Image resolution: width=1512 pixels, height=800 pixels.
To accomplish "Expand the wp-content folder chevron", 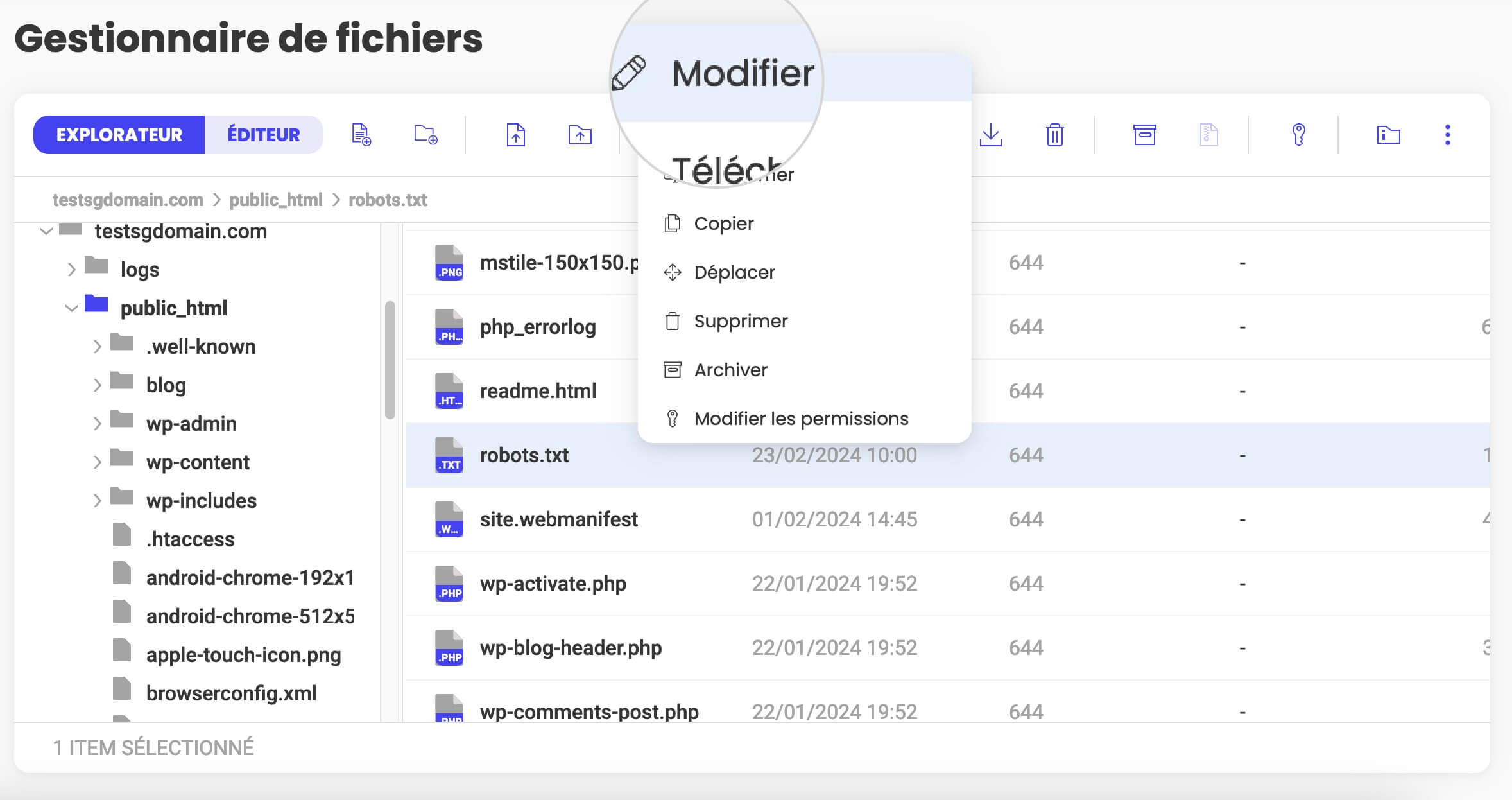I will [x=97, y=462].
